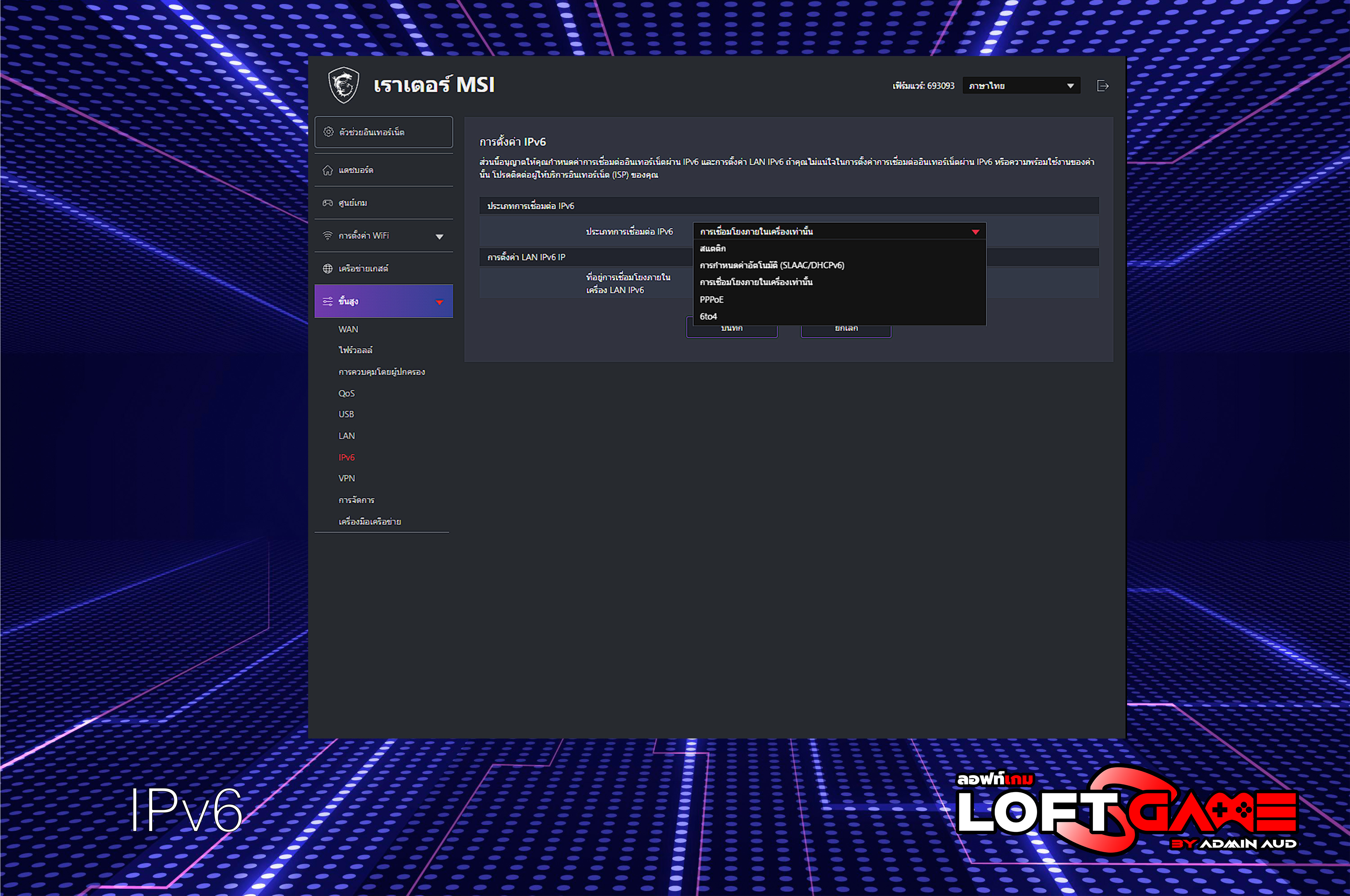Click the cancel button below the dropdown
Screen dimensions: 1350x896
846,331
